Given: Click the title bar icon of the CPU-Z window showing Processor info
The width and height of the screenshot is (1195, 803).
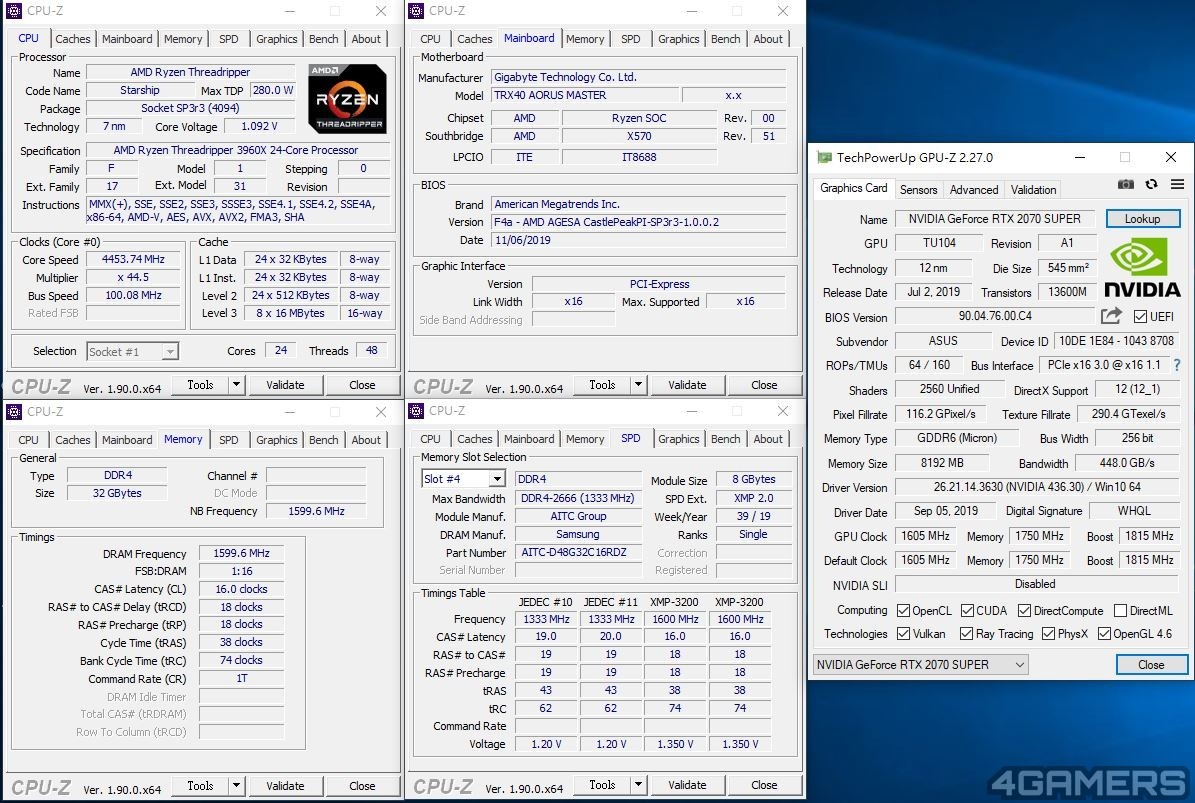Looking at the screenshot, I should click(x=14, y=11).
